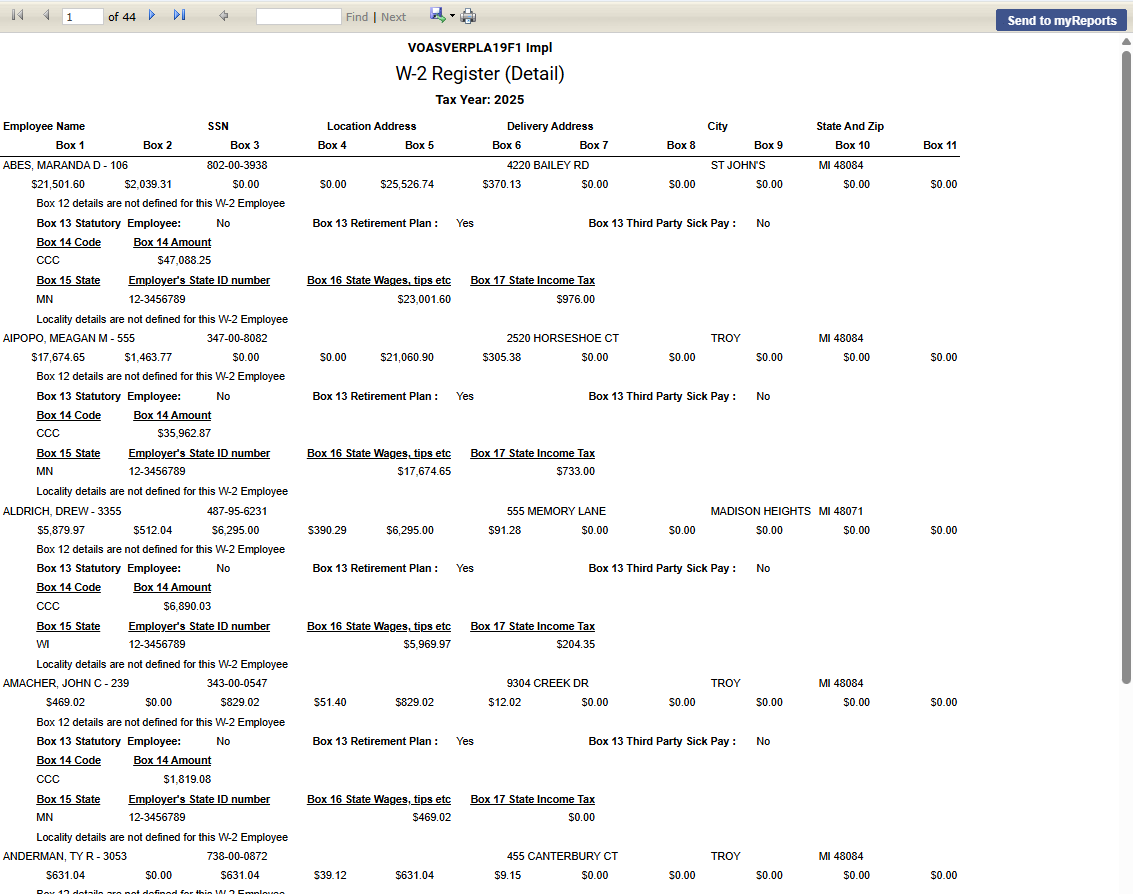Click the Find link
The image size is (1133, 894).
pos(356,17)
